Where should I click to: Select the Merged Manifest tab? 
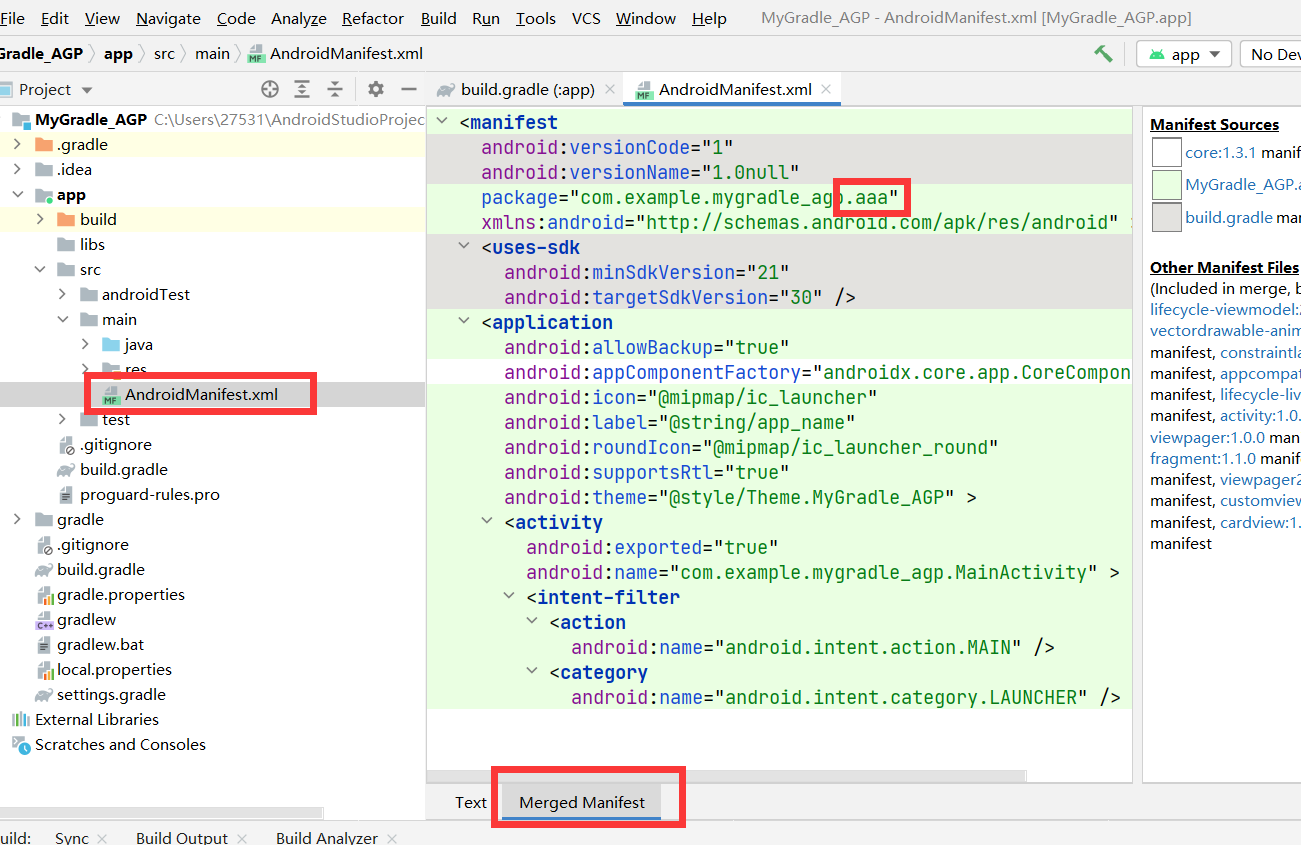pyautogui.click(x=582, y=802)
